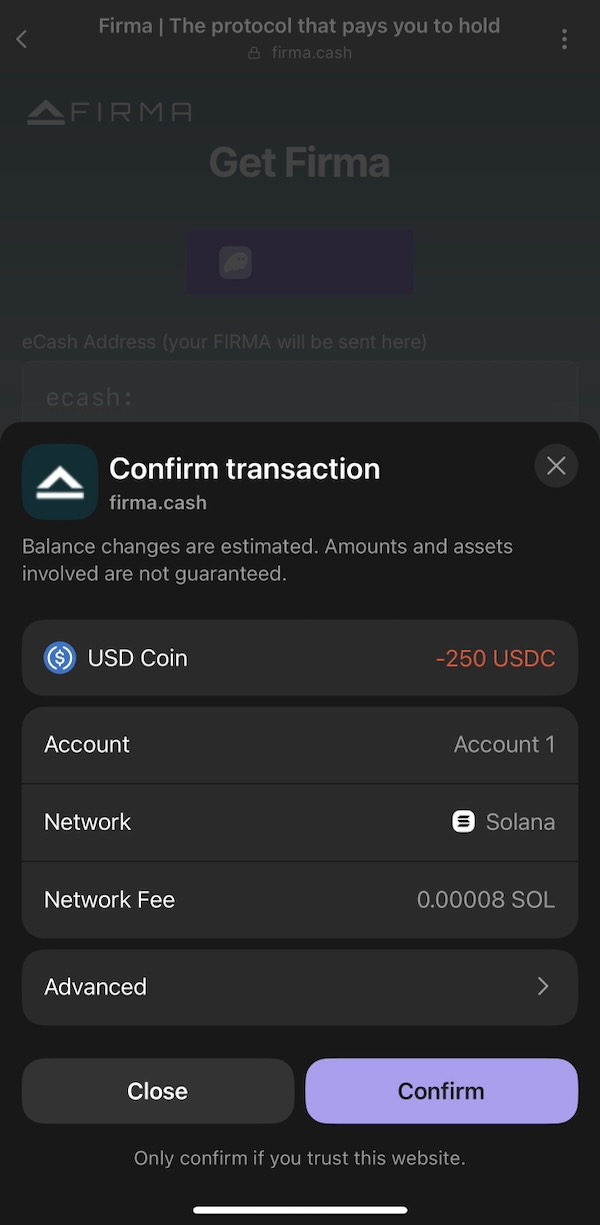
Task: Close the Confirm transaction sheet with X
Action: [x=556, y=466]
